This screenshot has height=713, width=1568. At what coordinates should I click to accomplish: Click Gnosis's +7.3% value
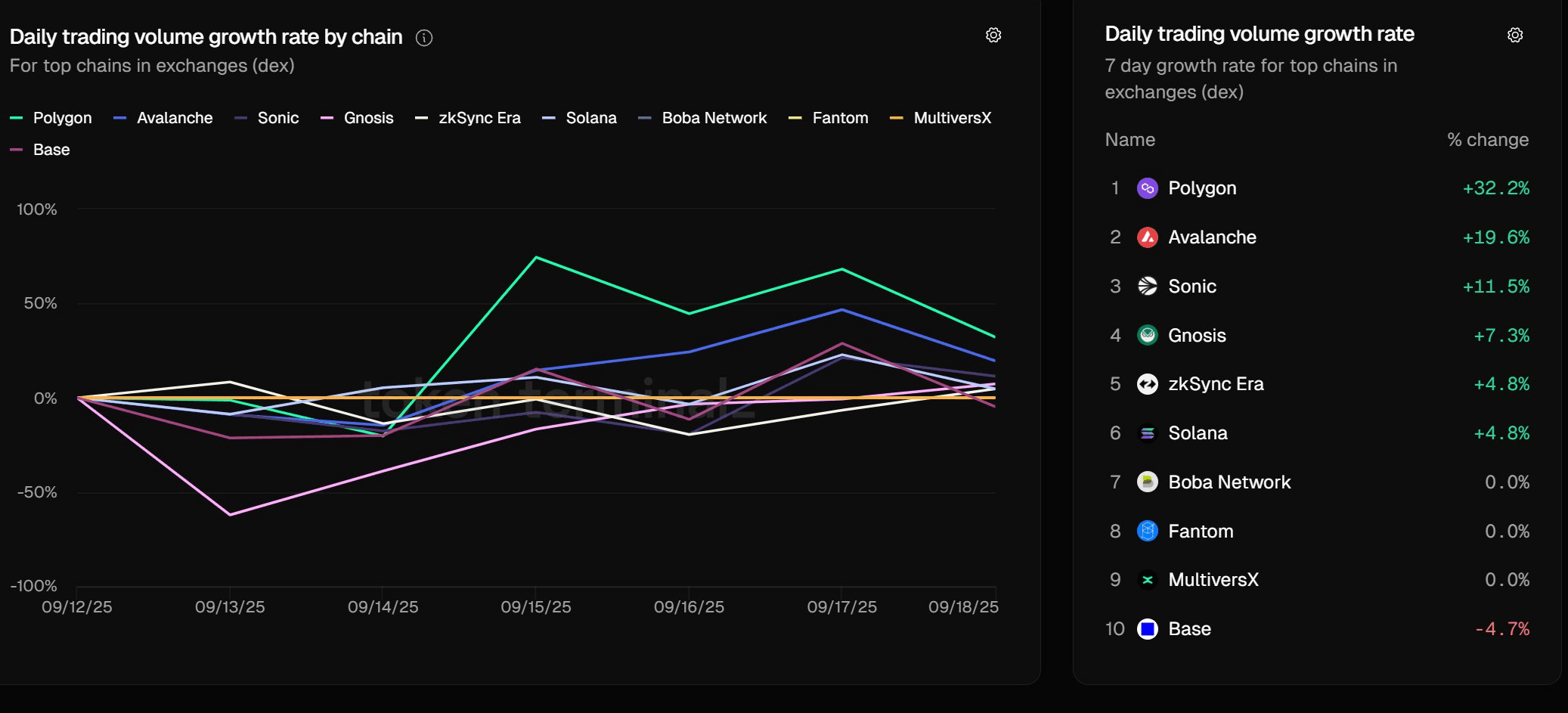[x=1501, y=336]
